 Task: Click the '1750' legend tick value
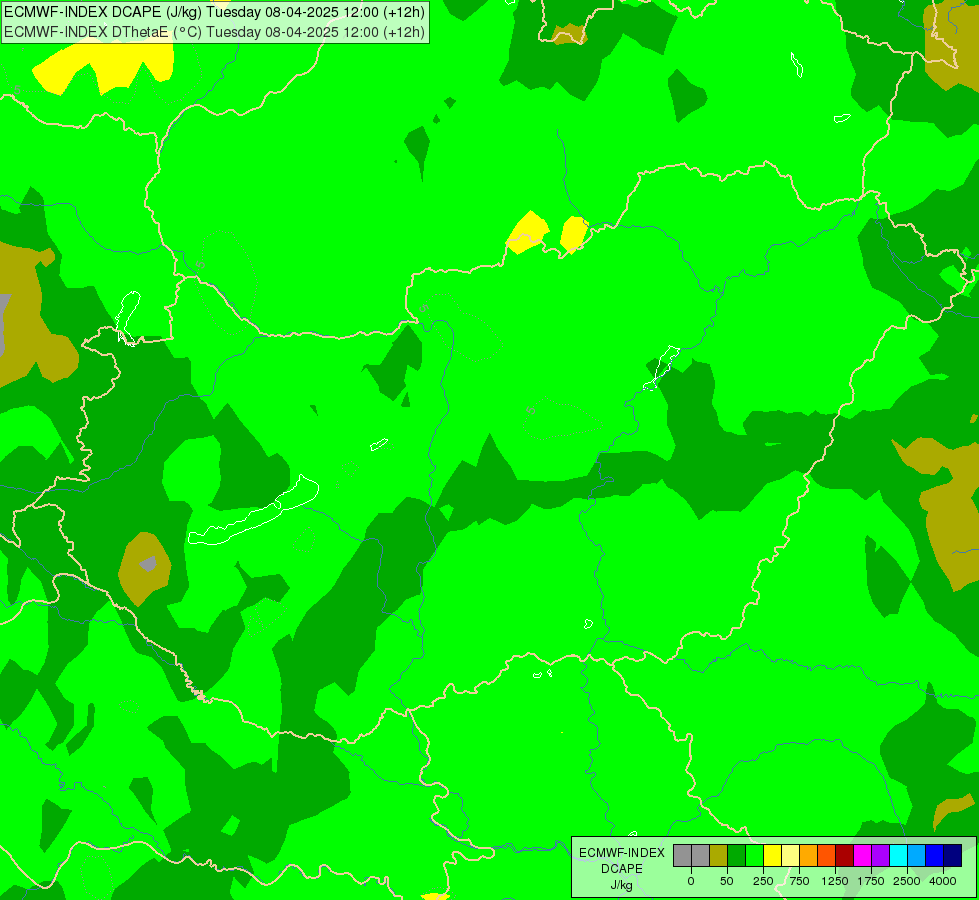(x=871, y=881)
